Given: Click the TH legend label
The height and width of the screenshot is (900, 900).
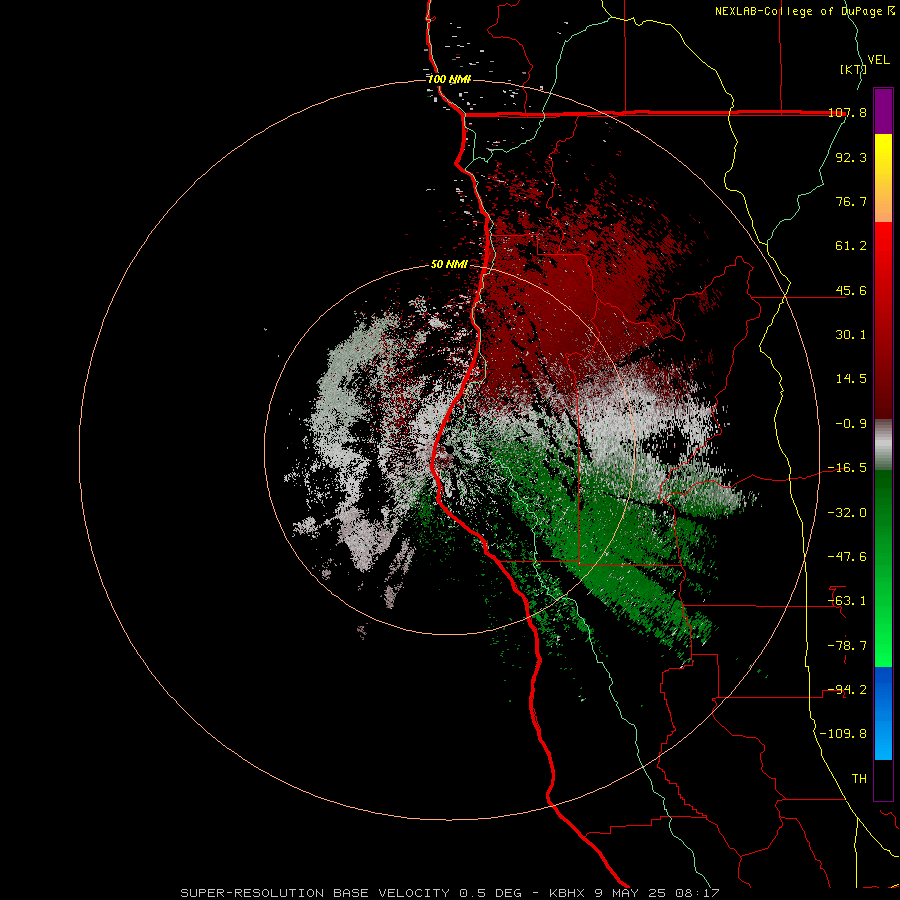Looking at the screenshot, I should coord(859,779).
